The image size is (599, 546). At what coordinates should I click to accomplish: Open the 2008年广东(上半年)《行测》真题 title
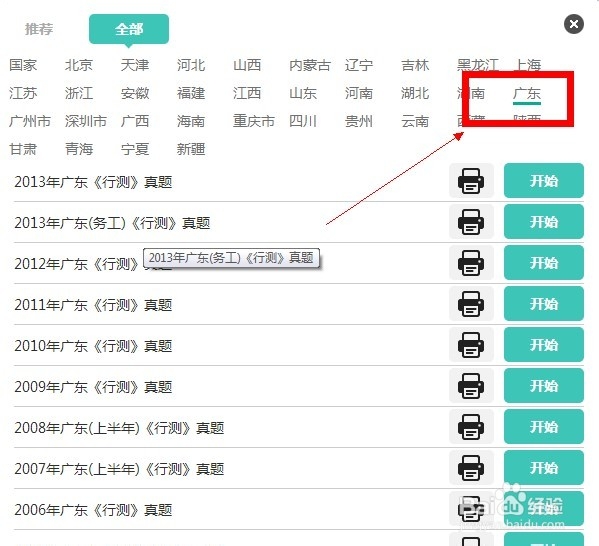pyautogui.click(x=119, y=428)
